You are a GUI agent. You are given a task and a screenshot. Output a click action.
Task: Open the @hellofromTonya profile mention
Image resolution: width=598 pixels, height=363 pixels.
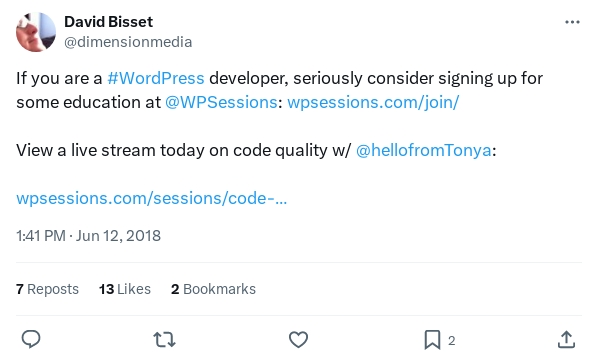point(424,150)
